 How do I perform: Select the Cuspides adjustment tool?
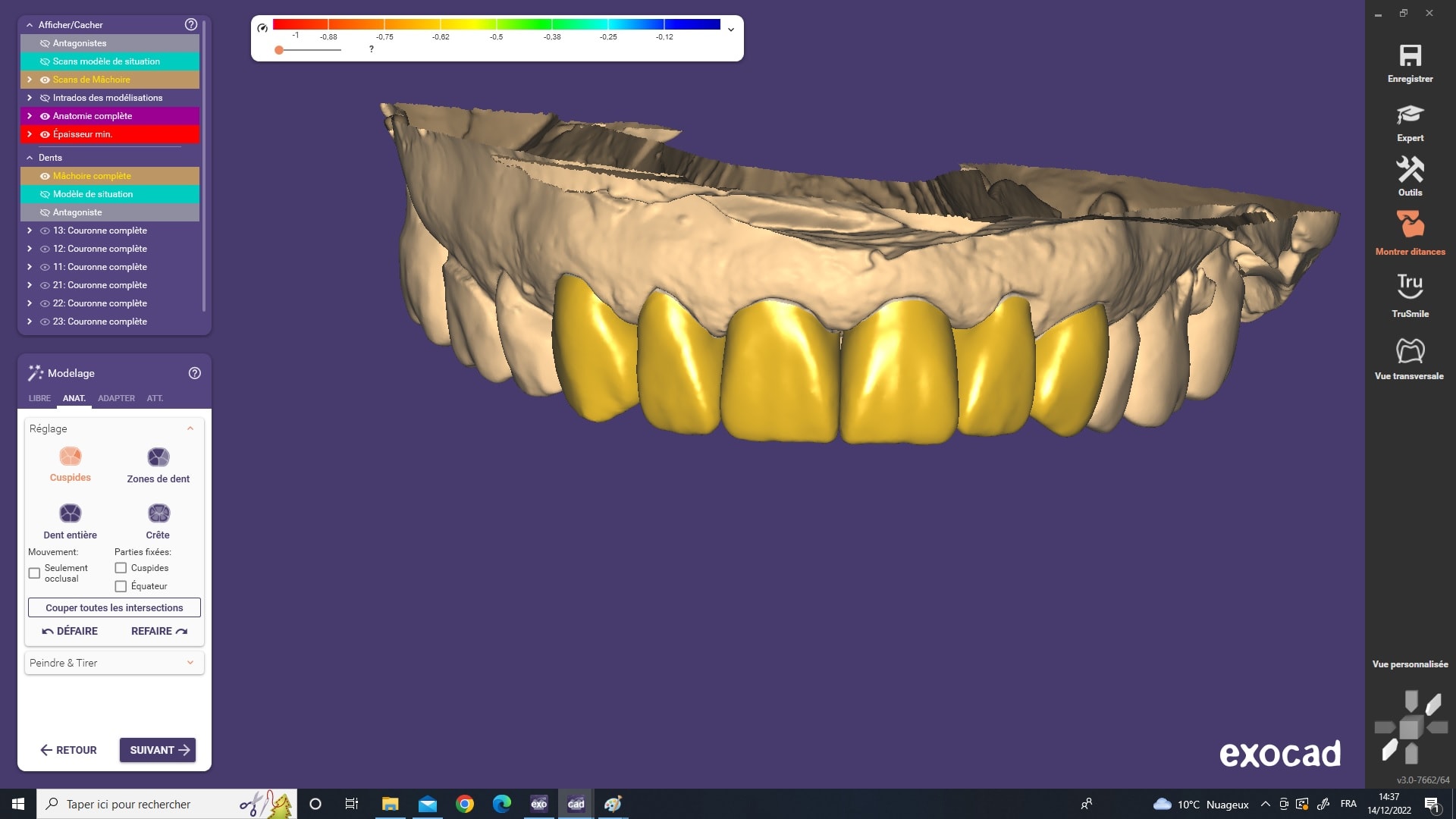(x=71, y=457)
